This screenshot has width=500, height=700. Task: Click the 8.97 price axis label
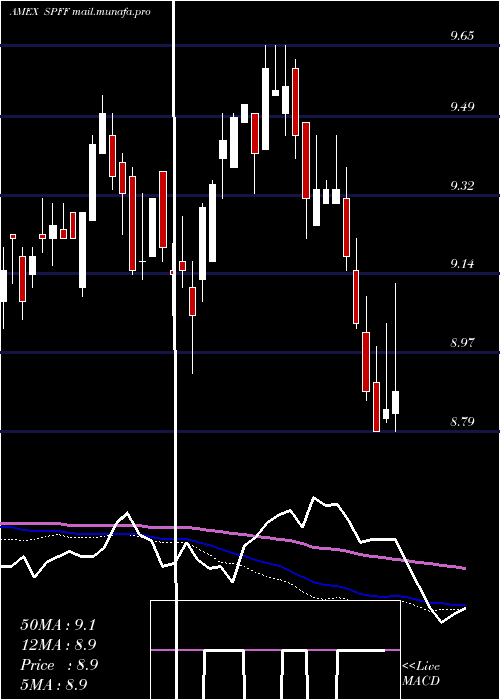tap(462, 343)
